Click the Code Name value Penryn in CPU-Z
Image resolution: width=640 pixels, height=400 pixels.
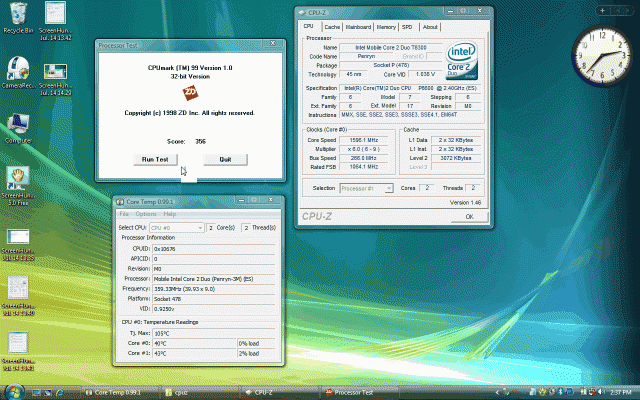point(366,56)
